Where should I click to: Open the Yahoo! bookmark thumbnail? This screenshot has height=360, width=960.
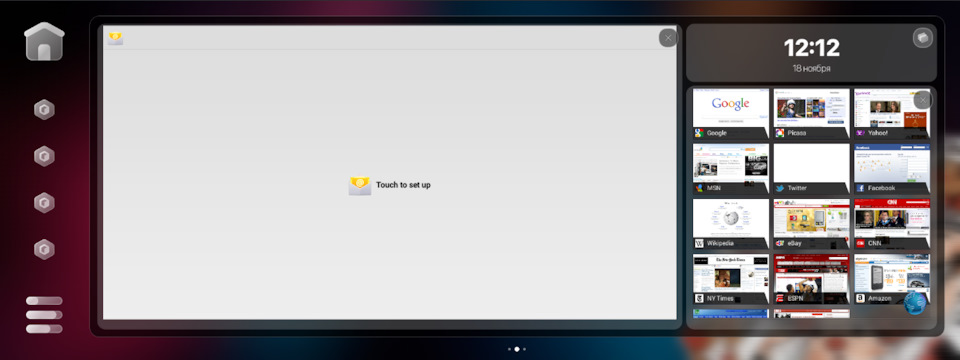(x=892, y=114)
